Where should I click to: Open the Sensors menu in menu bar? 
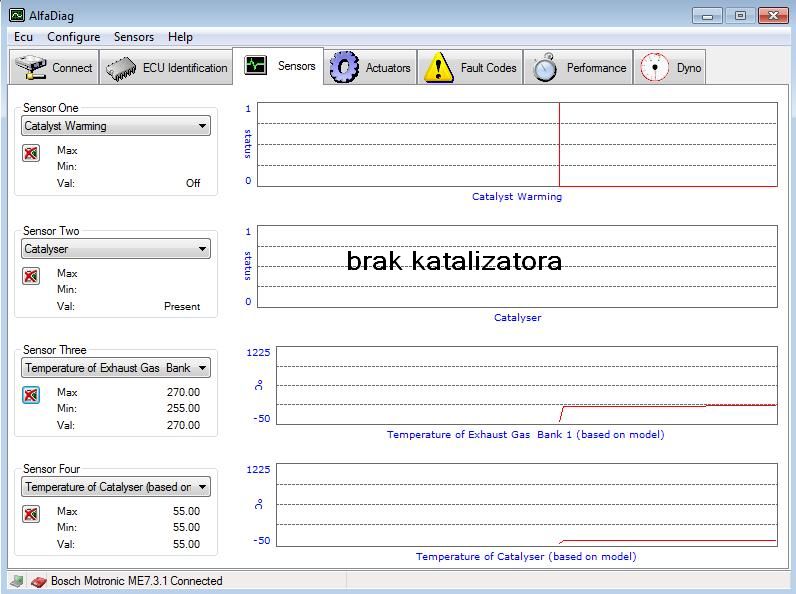tap(133, 37)
